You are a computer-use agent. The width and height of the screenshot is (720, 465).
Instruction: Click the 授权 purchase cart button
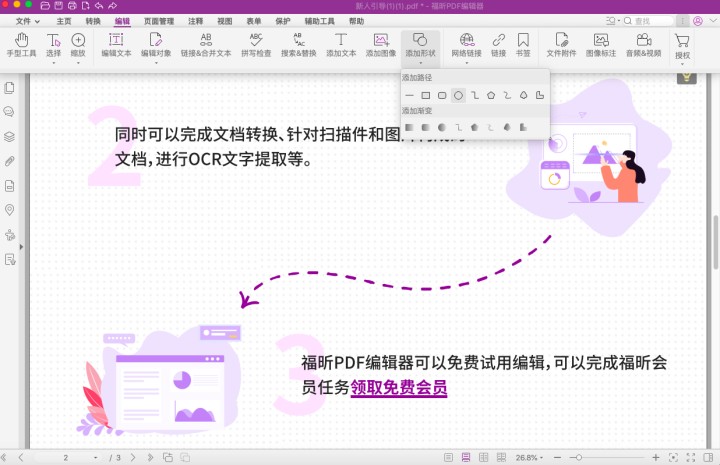click(682, 47)
